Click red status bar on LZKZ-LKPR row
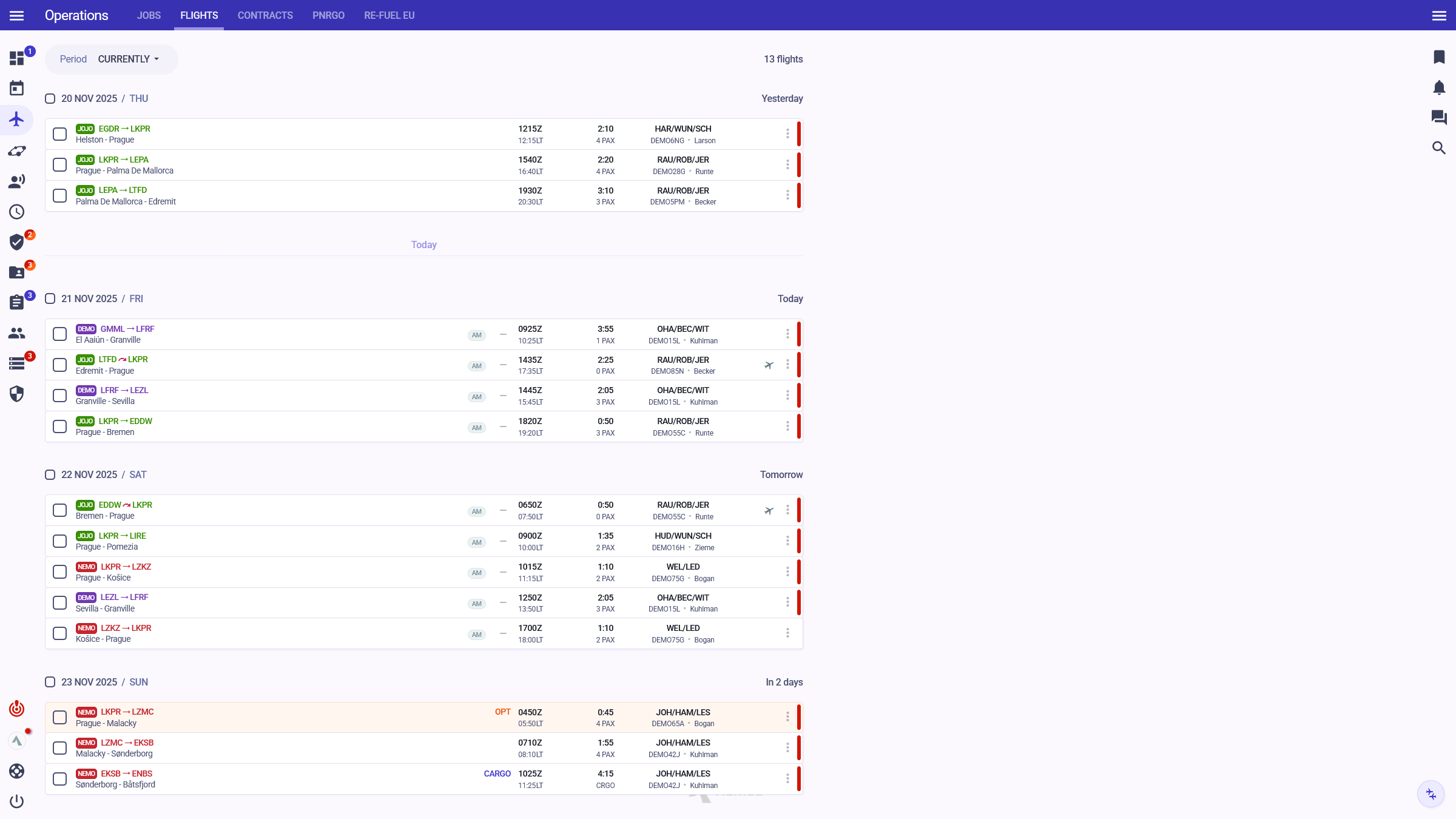The height and width of the screenshot is (819, 1456). click(798, 633)
